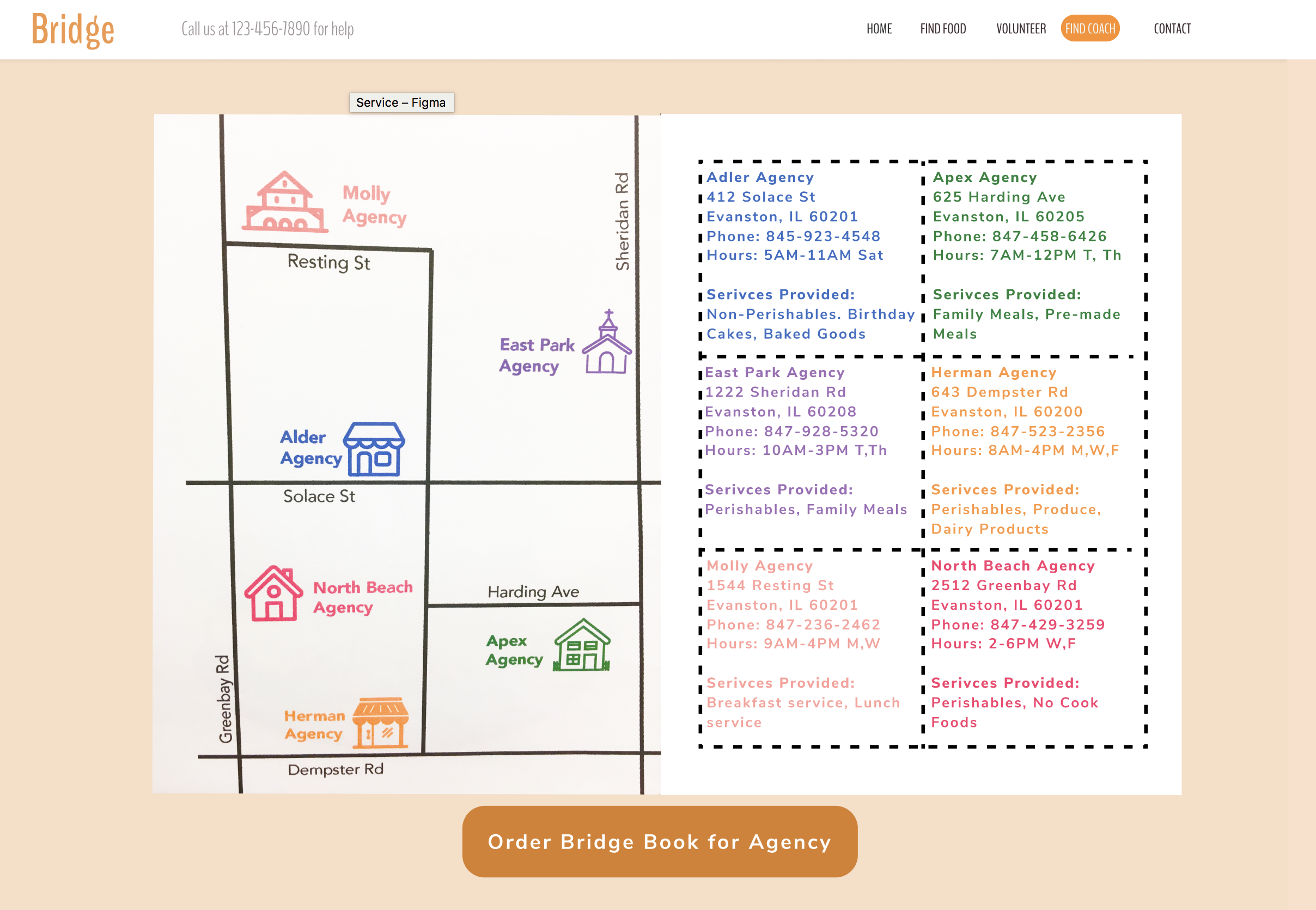Viewport: 1316px width, 910px height.
Task: Click Hours: 7AM-12PM T, Th
Action: [1027, 255]
